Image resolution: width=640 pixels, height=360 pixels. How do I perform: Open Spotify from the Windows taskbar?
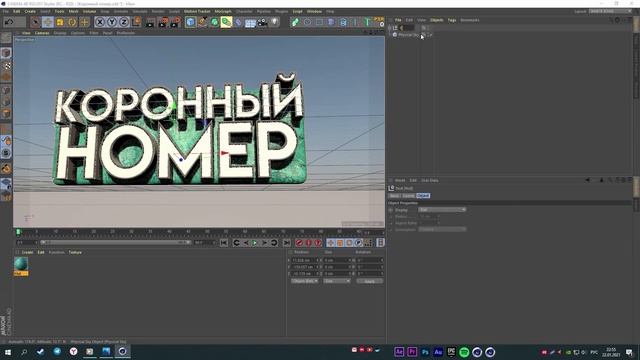(x=464, y=352)
